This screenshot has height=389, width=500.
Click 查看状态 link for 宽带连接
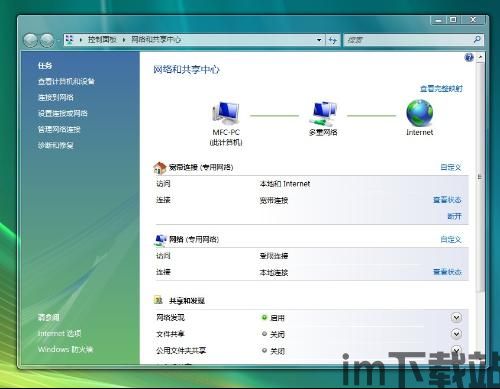click(447, 200)
